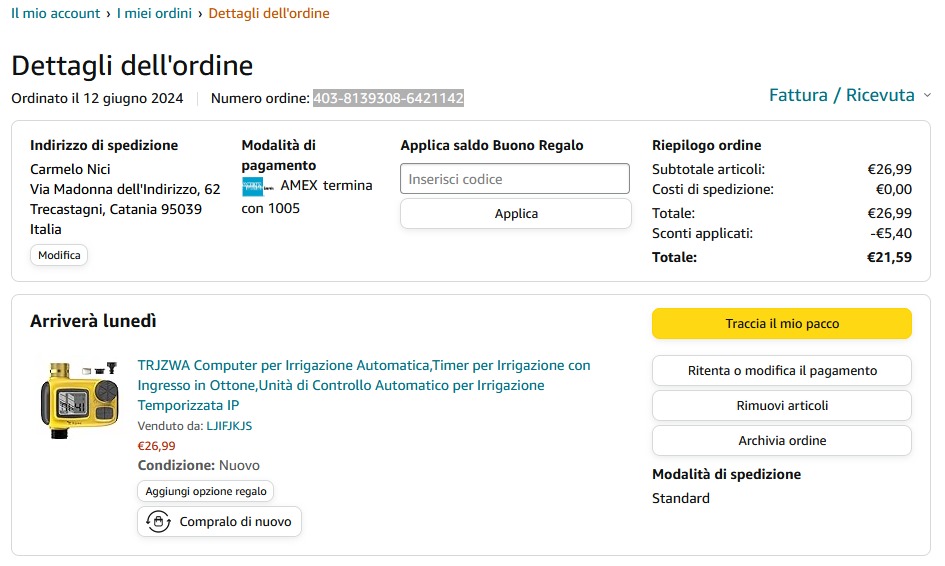Open the Fattura / Ricevuta invoice link
Screen dimensions: 945x566
click(841, 95)
